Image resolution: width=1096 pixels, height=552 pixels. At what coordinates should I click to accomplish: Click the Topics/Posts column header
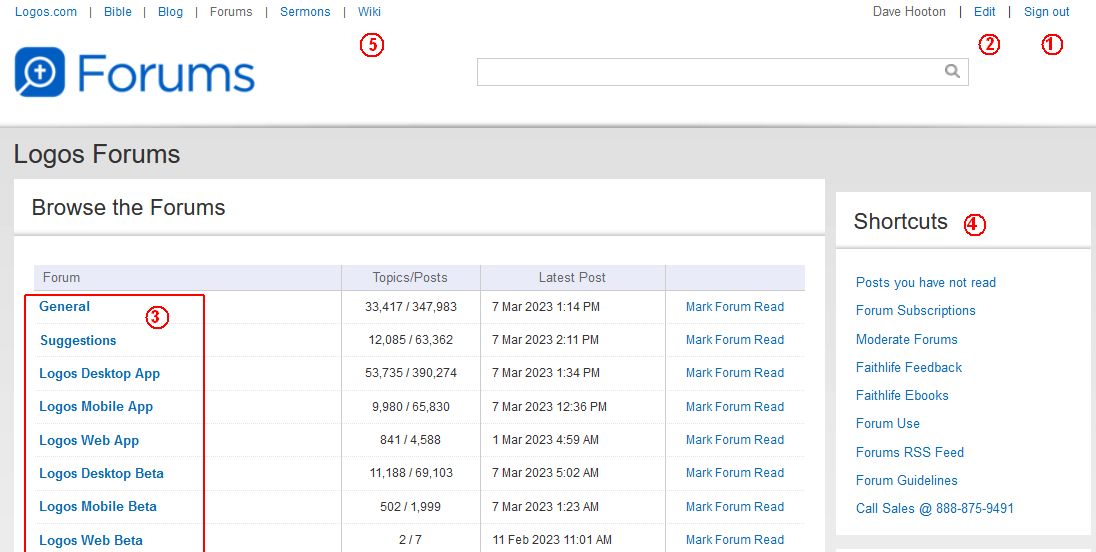[x=410, y=277]
